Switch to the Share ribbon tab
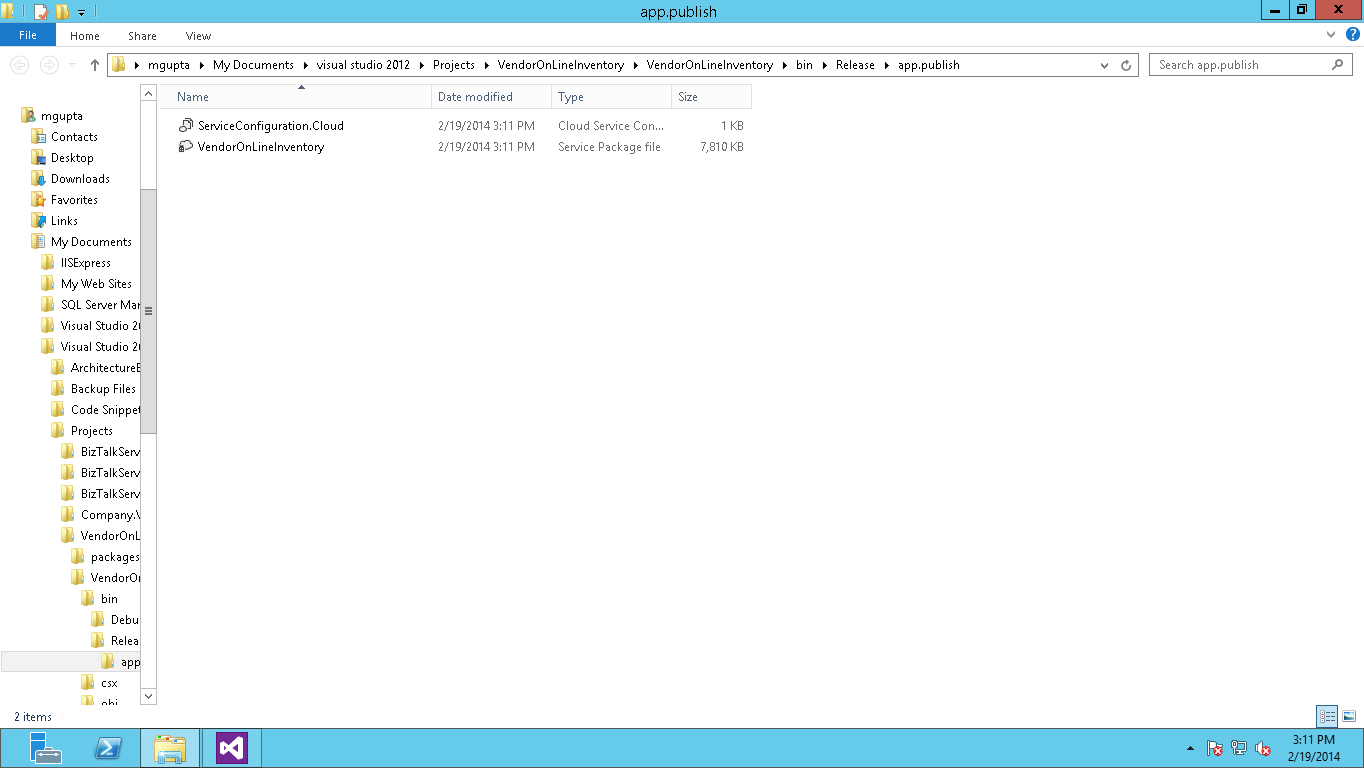This screenshot has width=1364, height=768. tap(142, 36)
